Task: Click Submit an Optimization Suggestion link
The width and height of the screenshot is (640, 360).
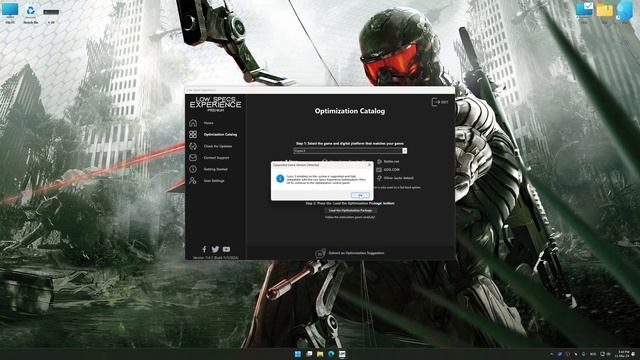Action: pos(356,253)
